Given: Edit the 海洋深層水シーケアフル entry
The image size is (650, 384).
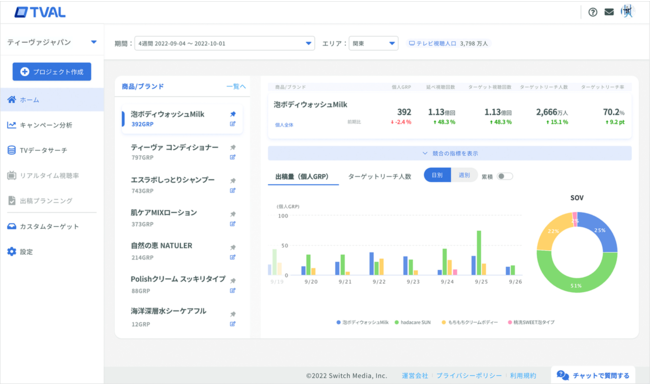Looking at the screenshot, I should click(233, 324).
